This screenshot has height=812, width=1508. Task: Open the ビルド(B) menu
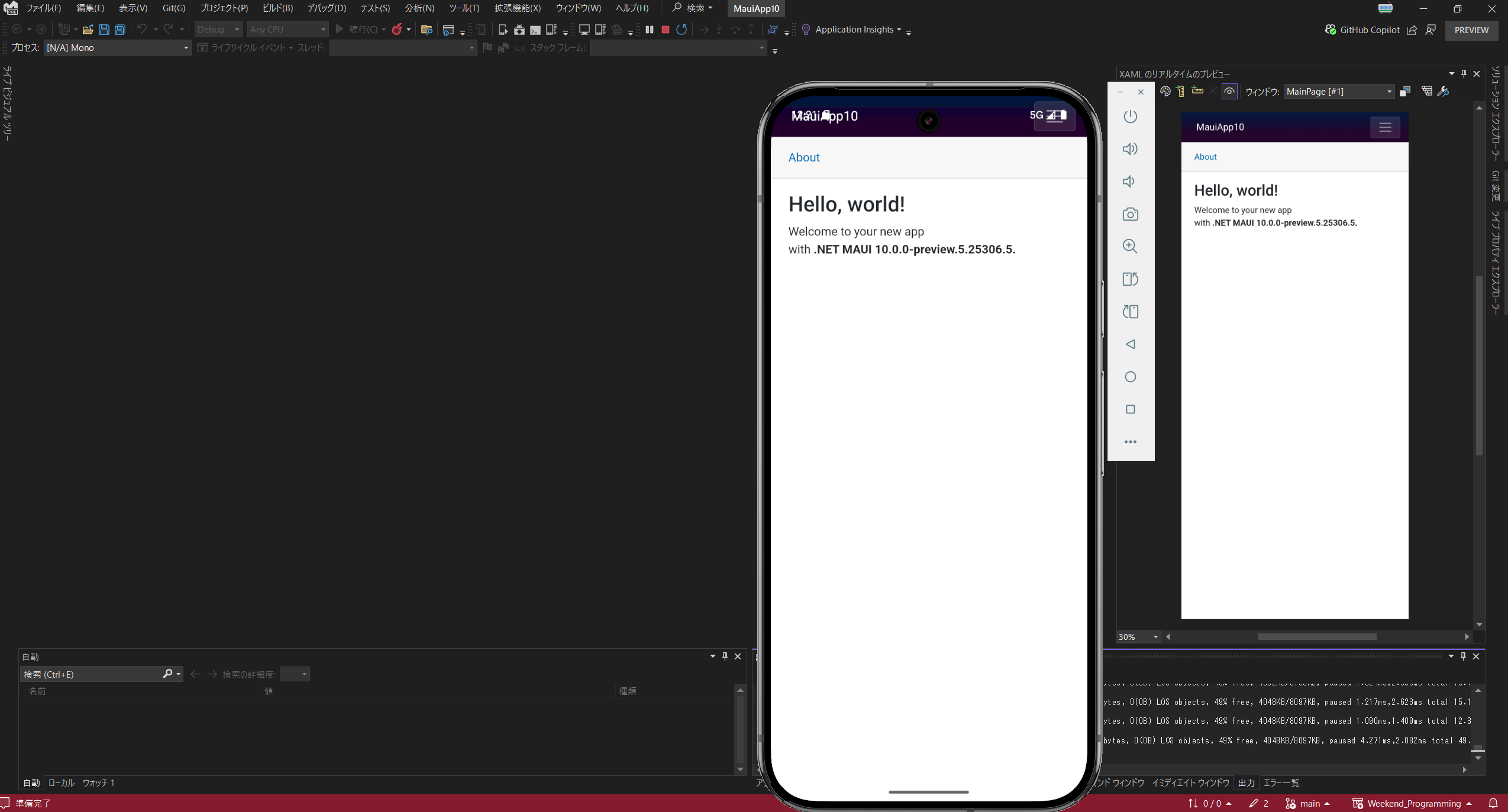tap(277, 8)
